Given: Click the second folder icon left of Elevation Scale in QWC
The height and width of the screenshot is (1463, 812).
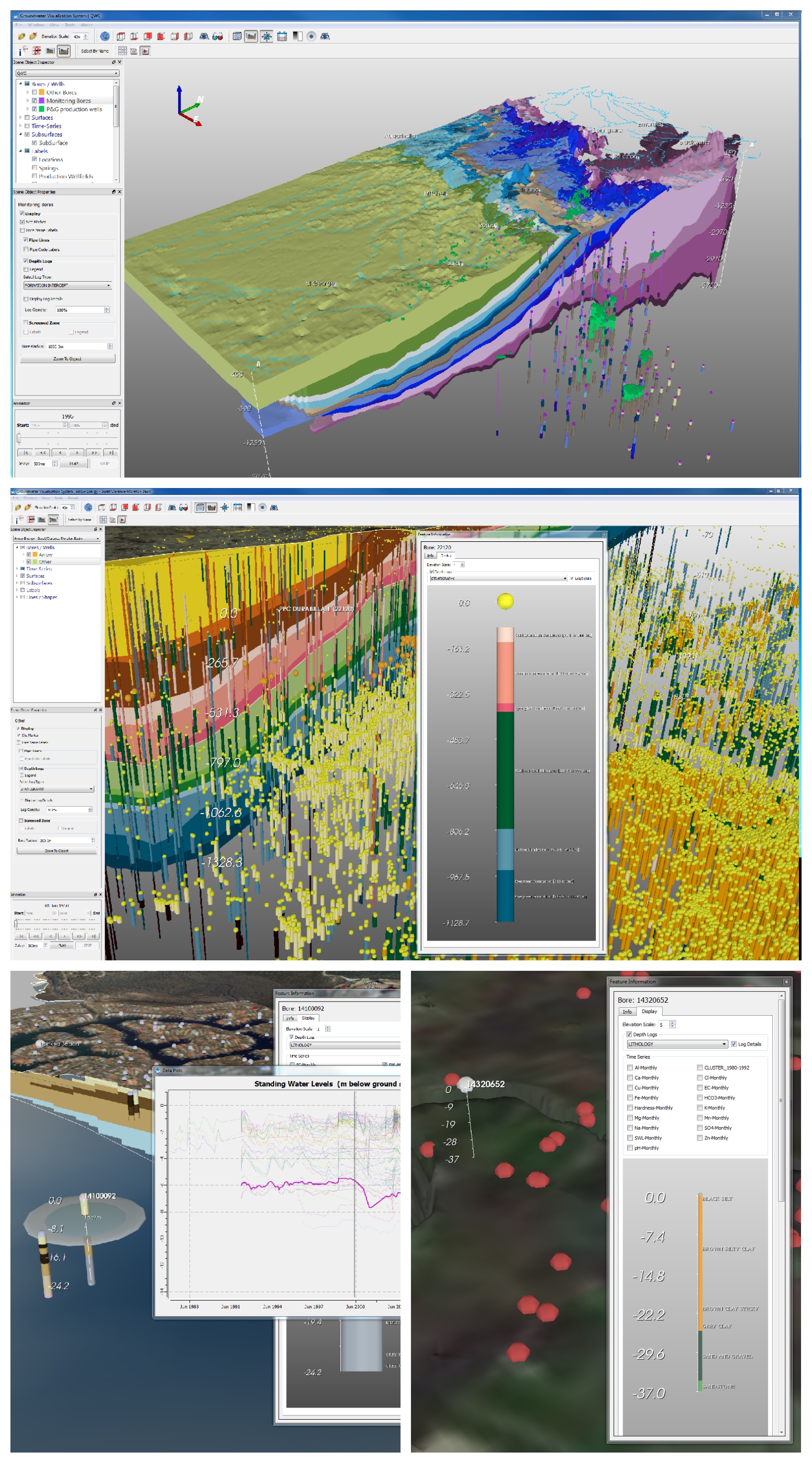Looking at the screenshot, I should [33, 37].
